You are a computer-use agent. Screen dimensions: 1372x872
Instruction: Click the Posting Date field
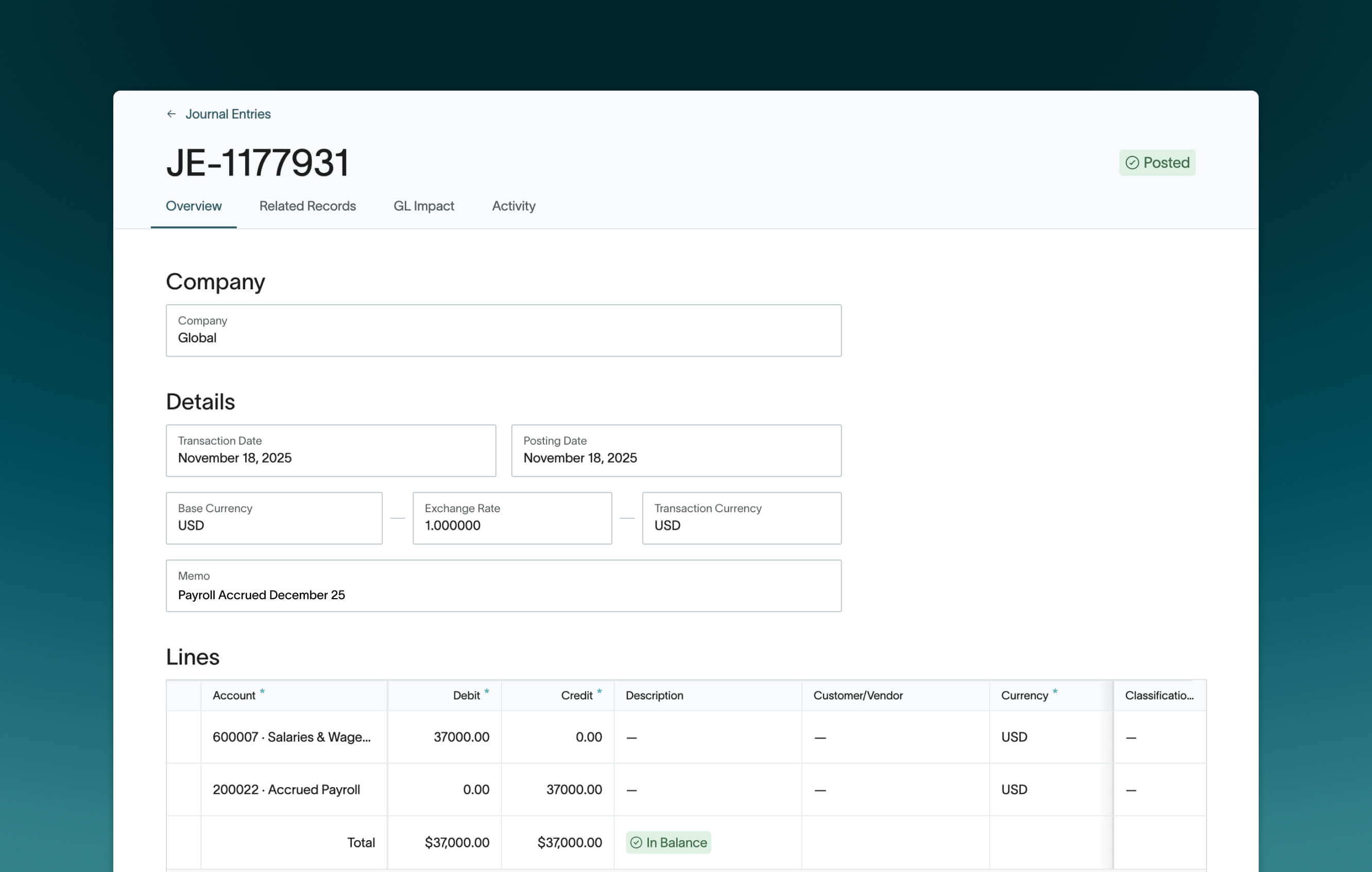tap(676, 450)
